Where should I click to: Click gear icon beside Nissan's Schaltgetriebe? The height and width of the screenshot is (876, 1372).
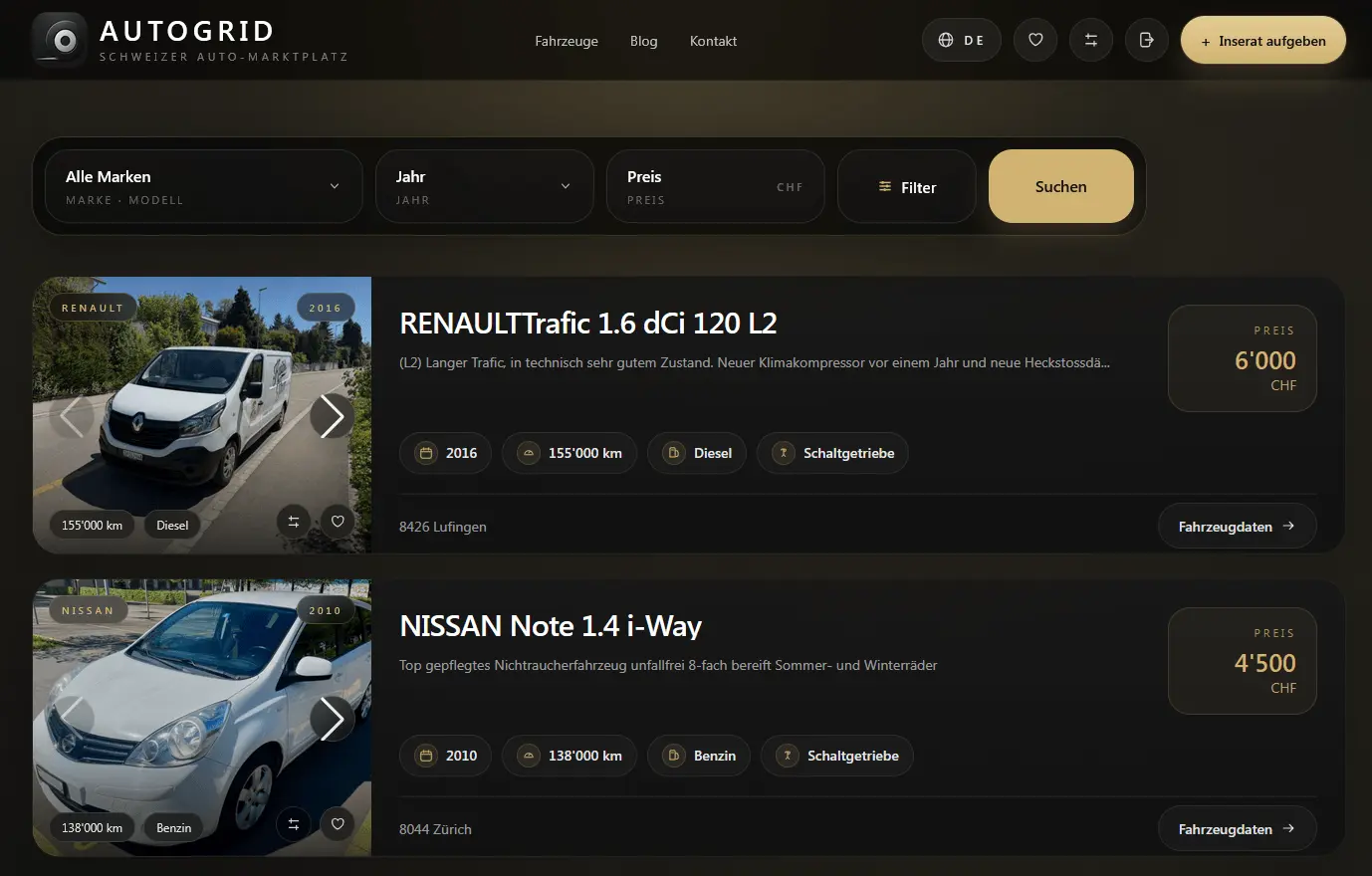(788, 756)
